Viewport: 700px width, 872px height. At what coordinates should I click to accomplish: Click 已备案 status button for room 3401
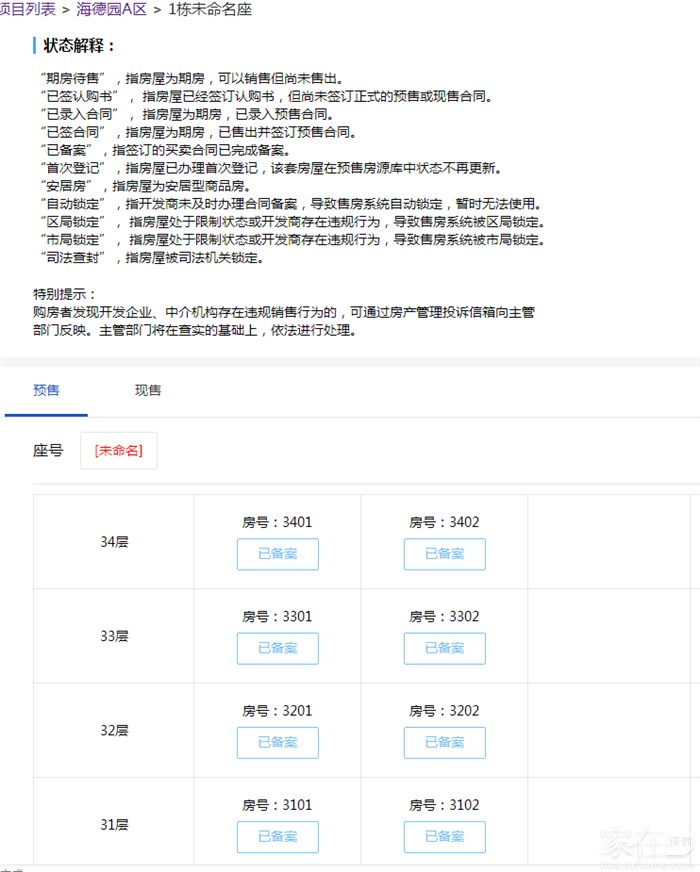coord(277,554)
